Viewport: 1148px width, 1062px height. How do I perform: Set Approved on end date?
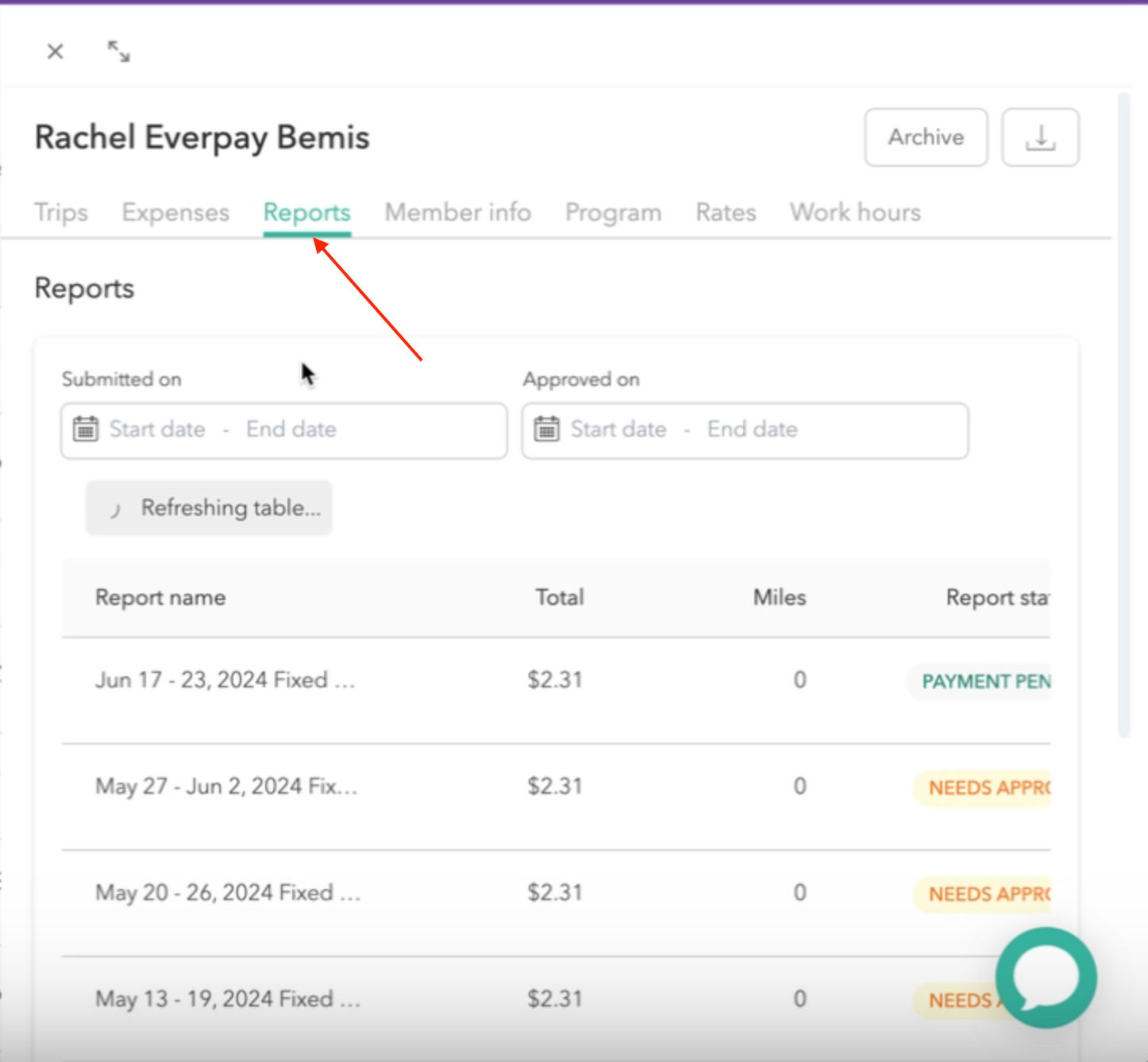(x=753, y=429)
